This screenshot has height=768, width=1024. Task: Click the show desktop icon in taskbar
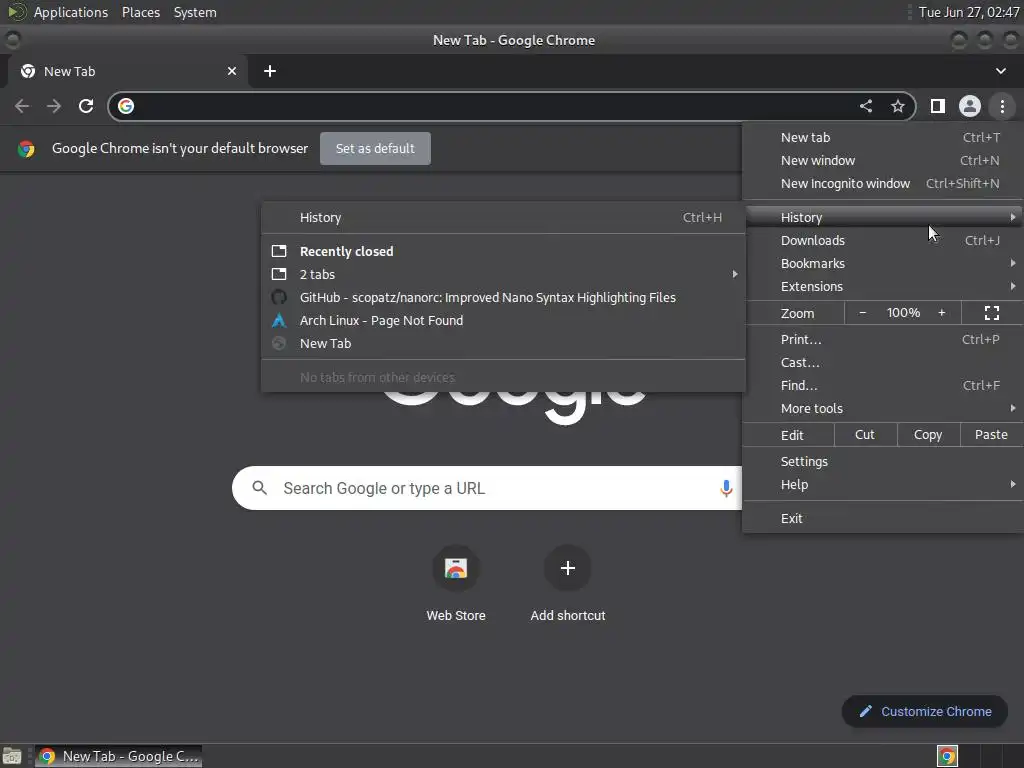click(x=12, y=756)
